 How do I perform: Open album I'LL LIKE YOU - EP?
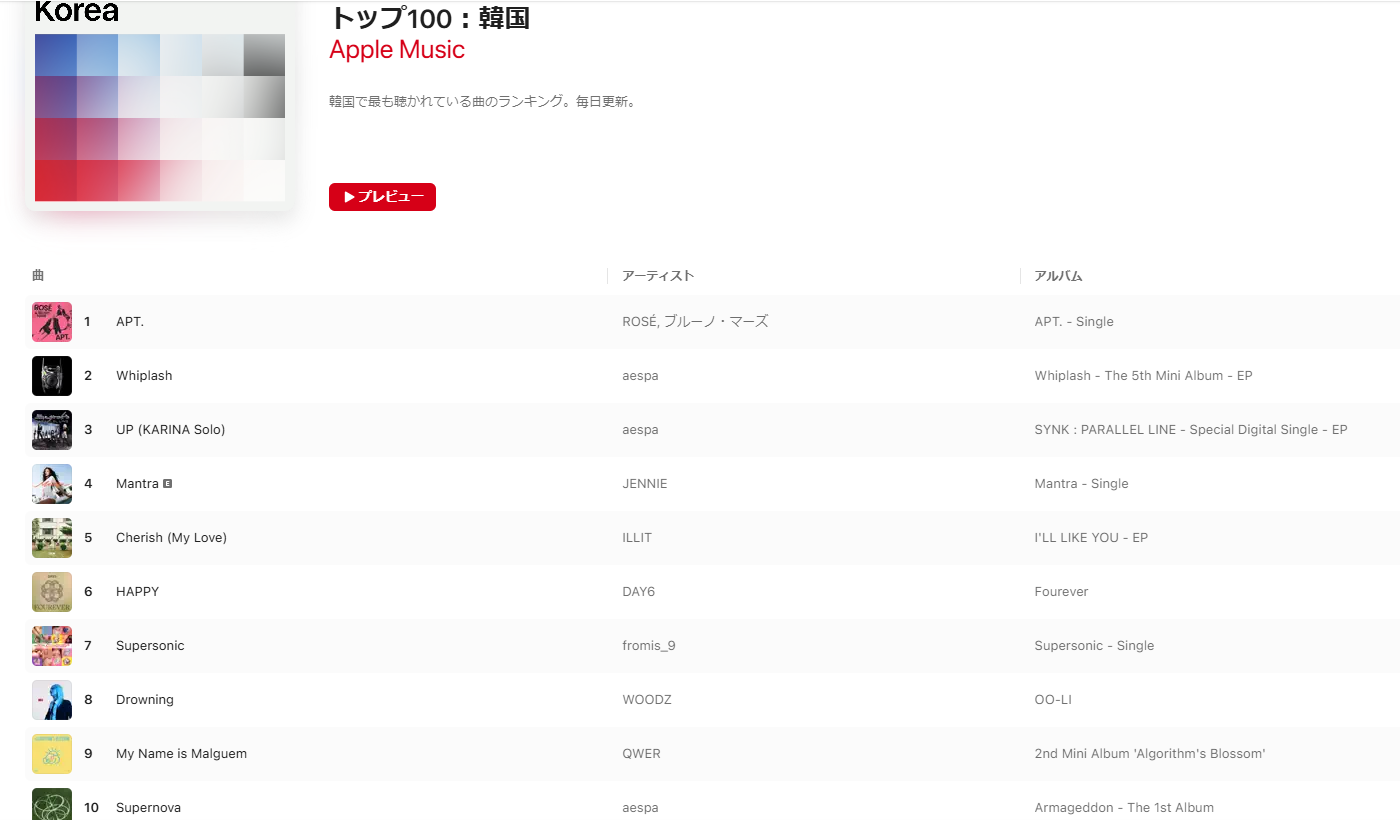[x=1091, y=538]
